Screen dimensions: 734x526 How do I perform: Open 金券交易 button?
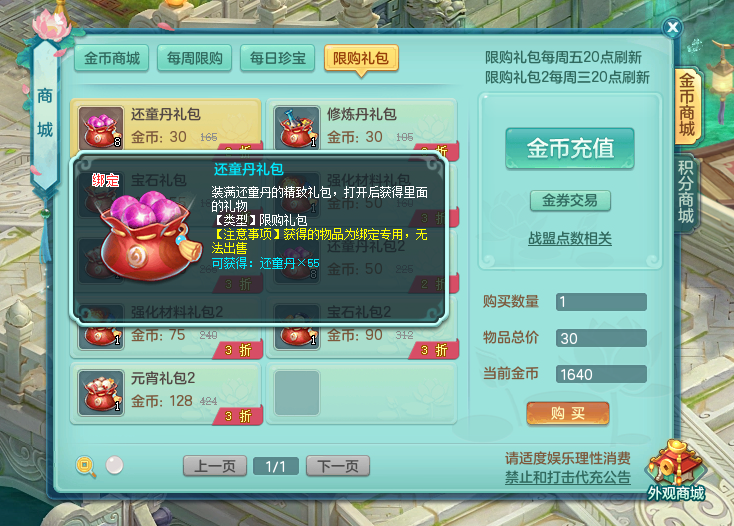pyautogui.click(x=570, y=201)
